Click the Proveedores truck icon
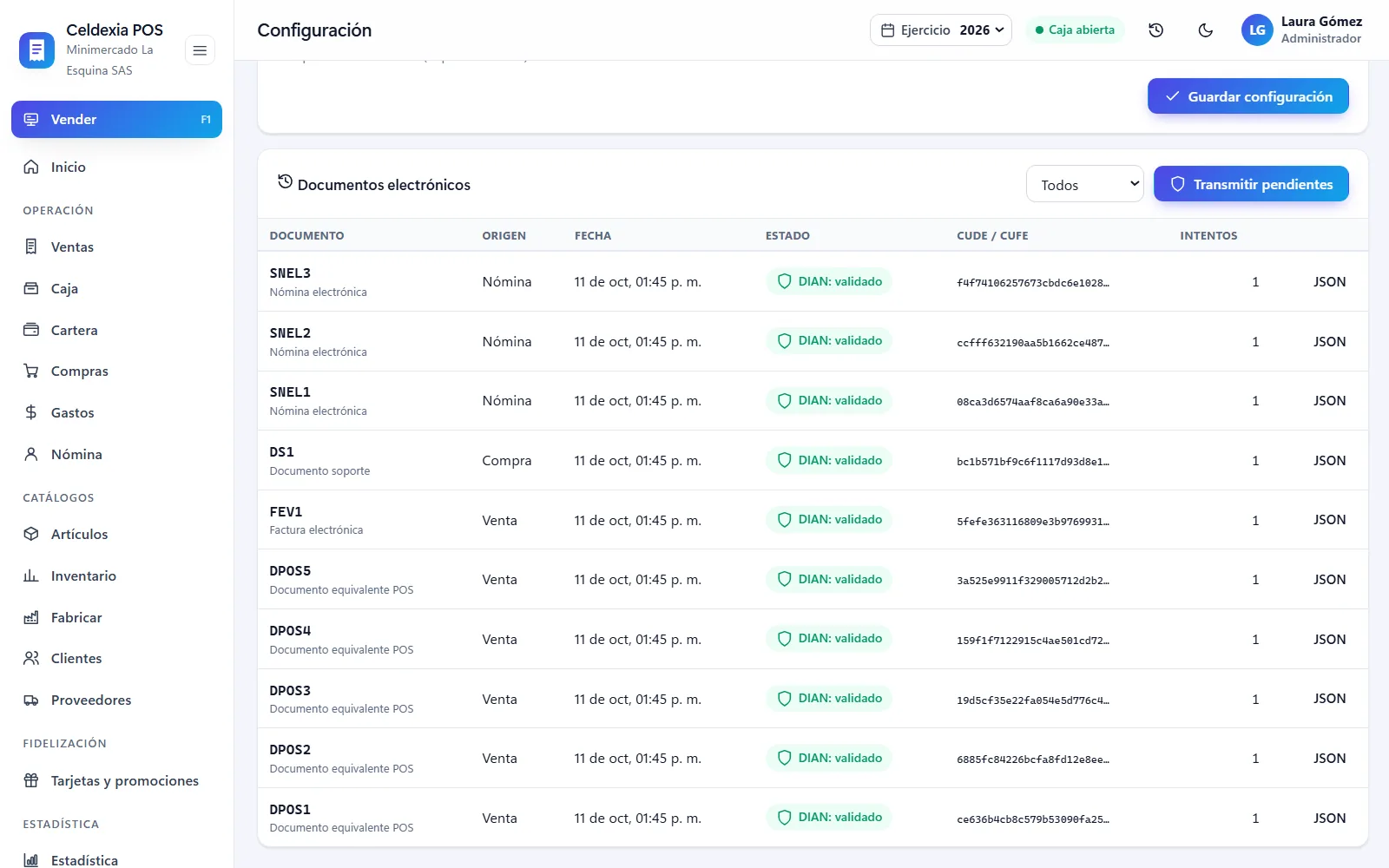Image resolution: width=1389 pixels, height=868 pixels. click(x=31, y=700)
